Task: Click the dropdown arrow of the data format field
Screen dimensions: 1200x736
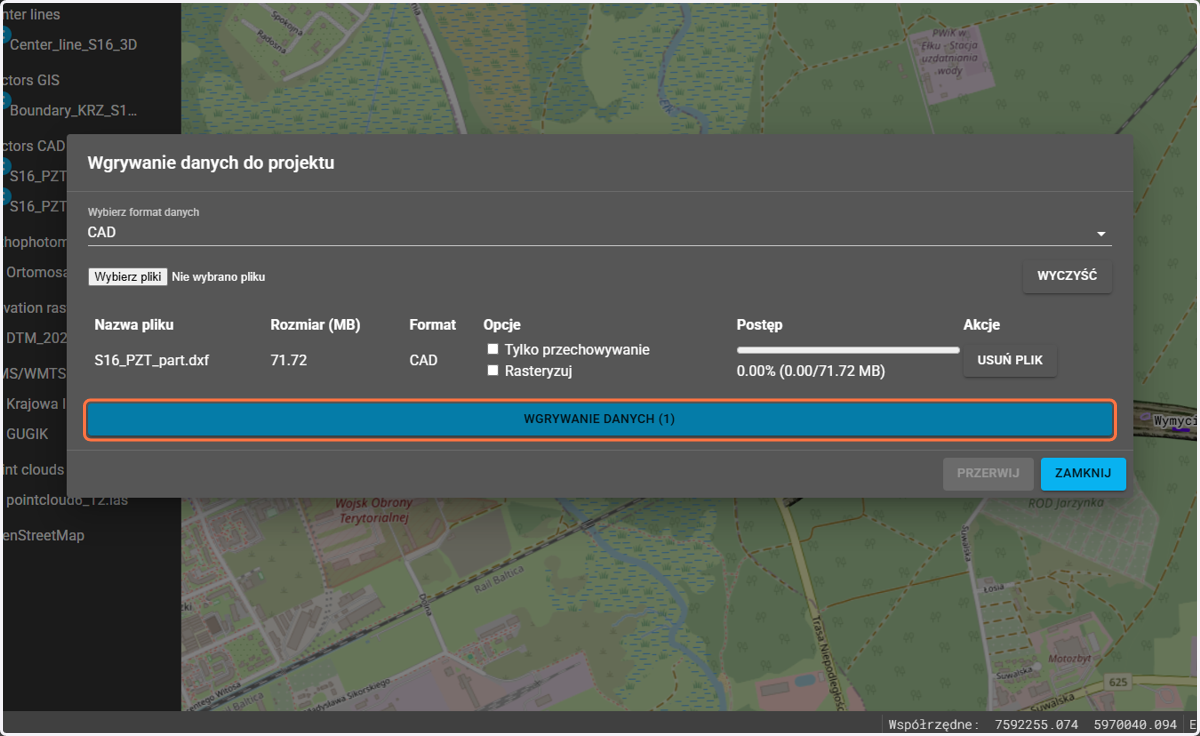Action: click(x=1101, y=234)
